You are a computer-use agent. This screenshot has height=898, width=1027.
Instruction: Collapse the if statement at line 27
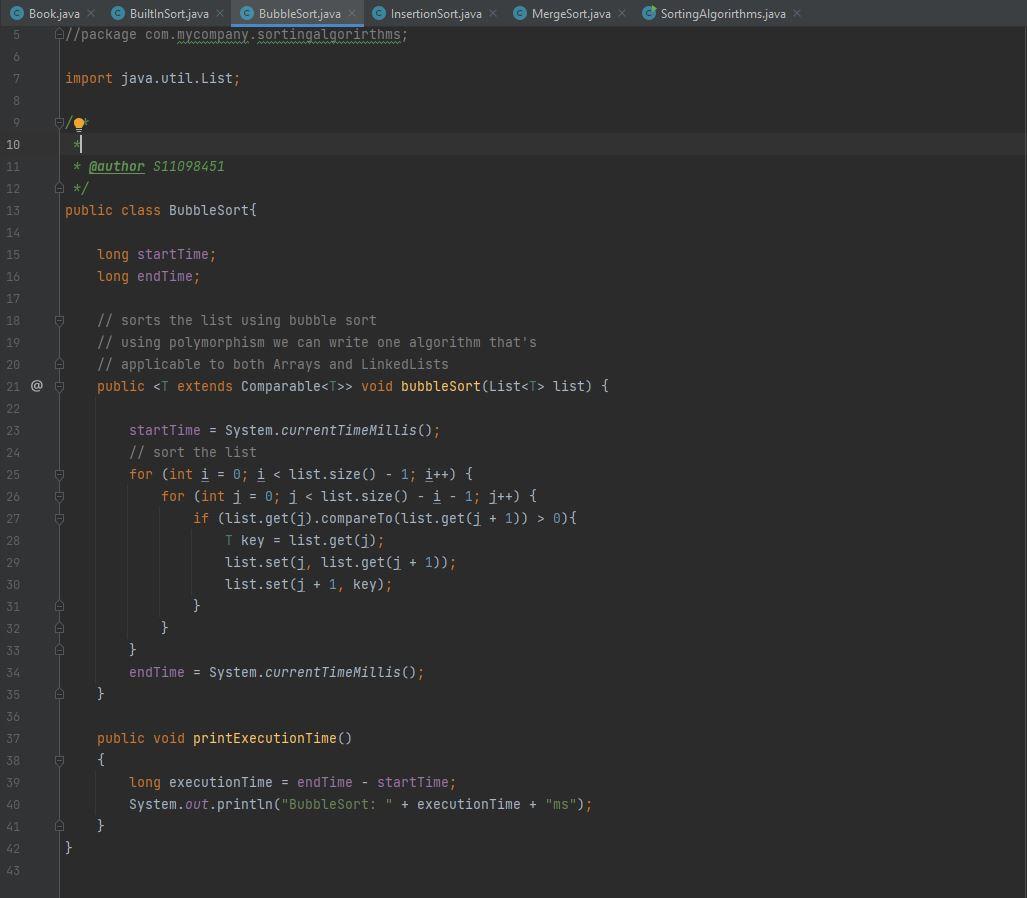(x=60, y=518)
